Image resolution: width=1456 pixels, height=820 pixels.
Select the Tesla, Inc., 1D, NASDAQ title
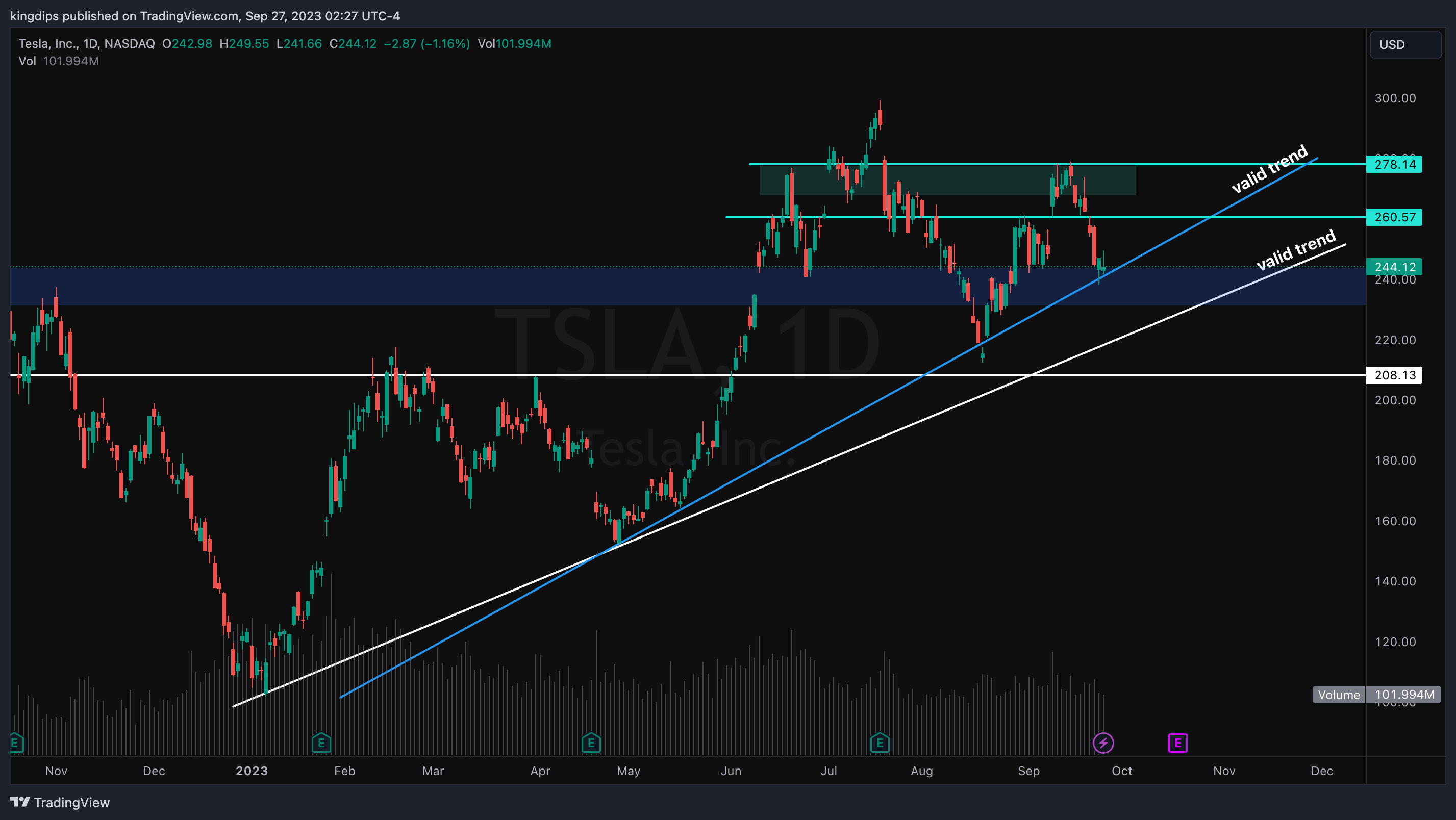[87, 43]
